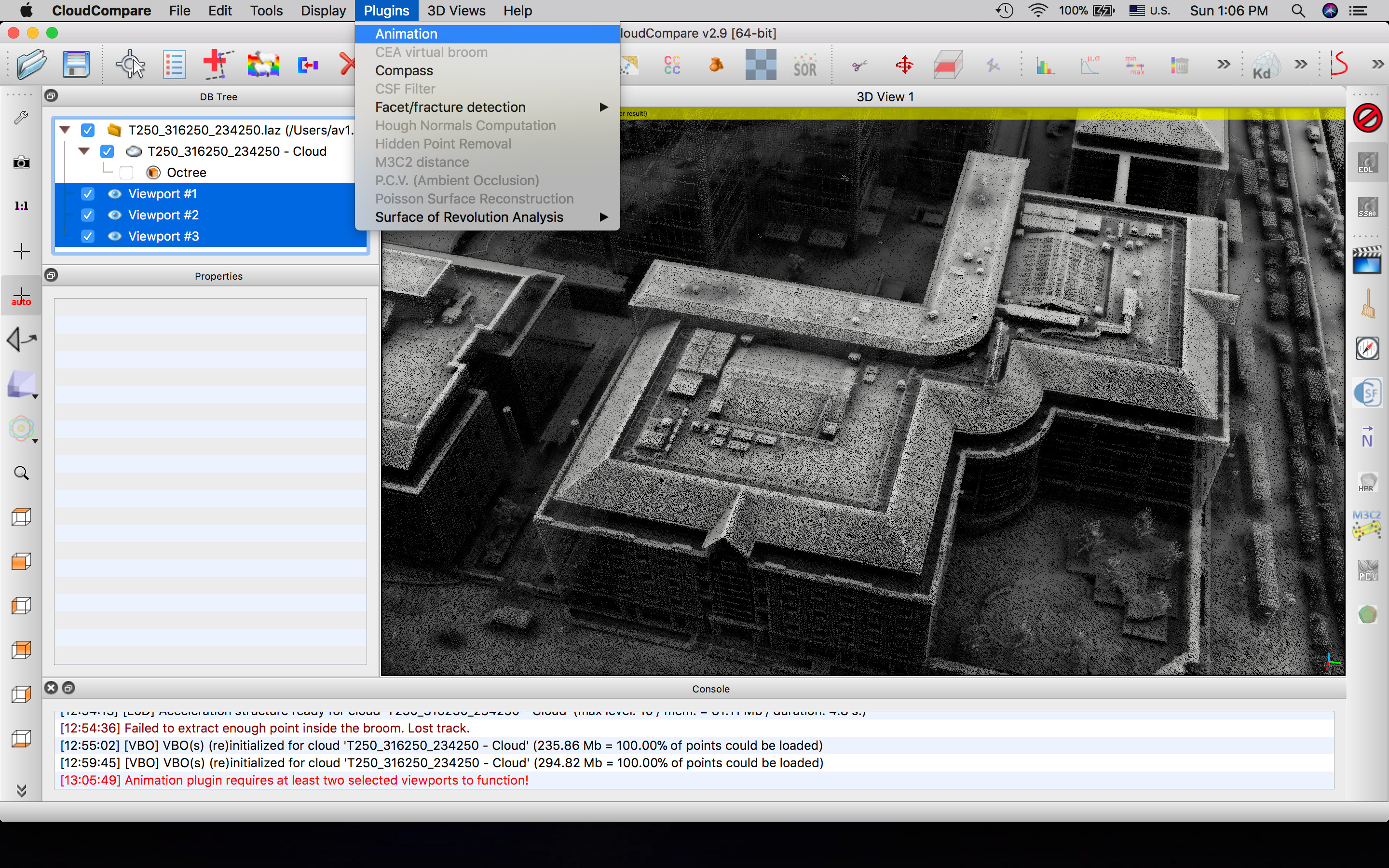Click the Open file folder icon

tap(31, 64)
